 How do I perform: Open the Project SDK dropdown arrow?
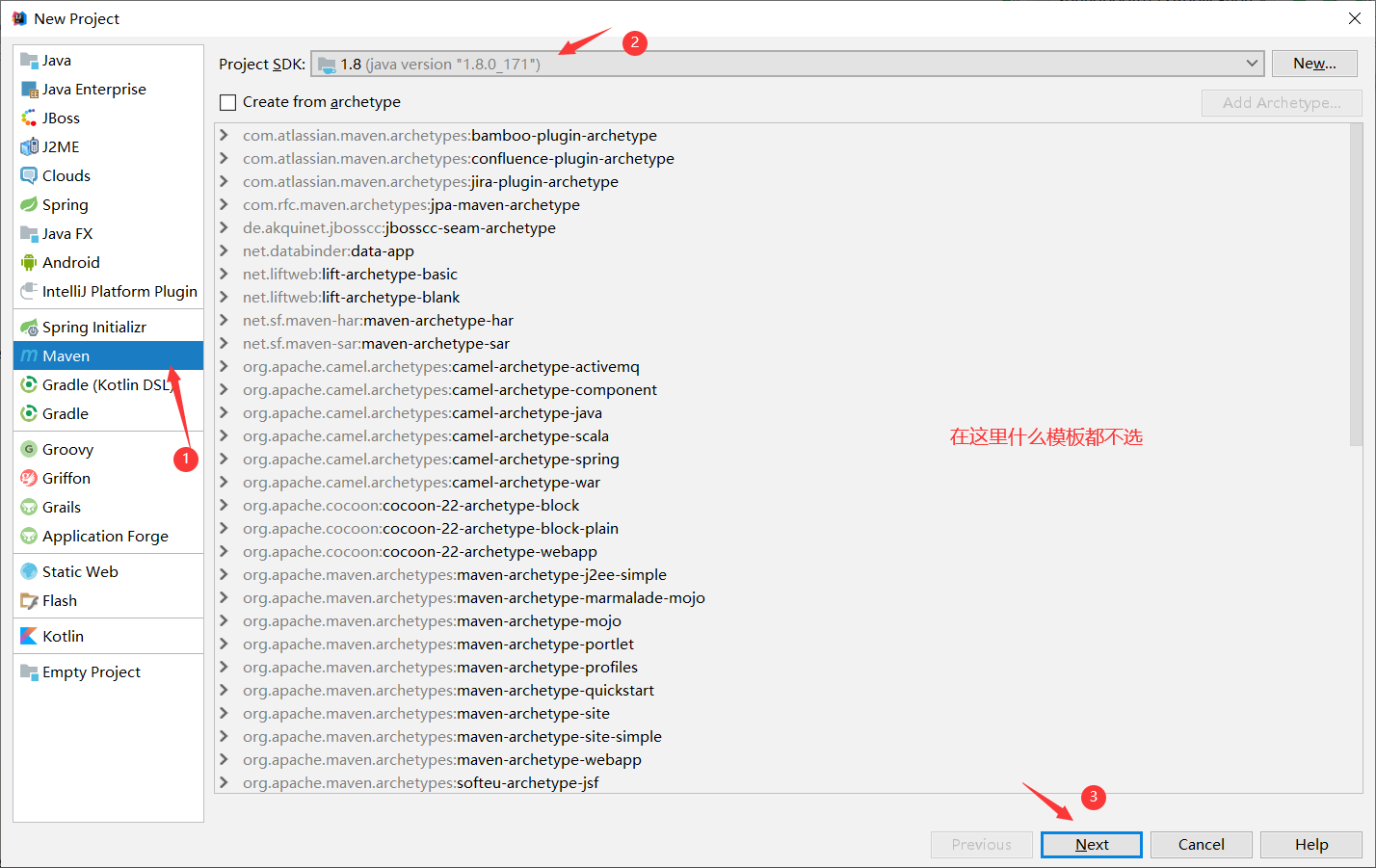tap(1252, 64)
